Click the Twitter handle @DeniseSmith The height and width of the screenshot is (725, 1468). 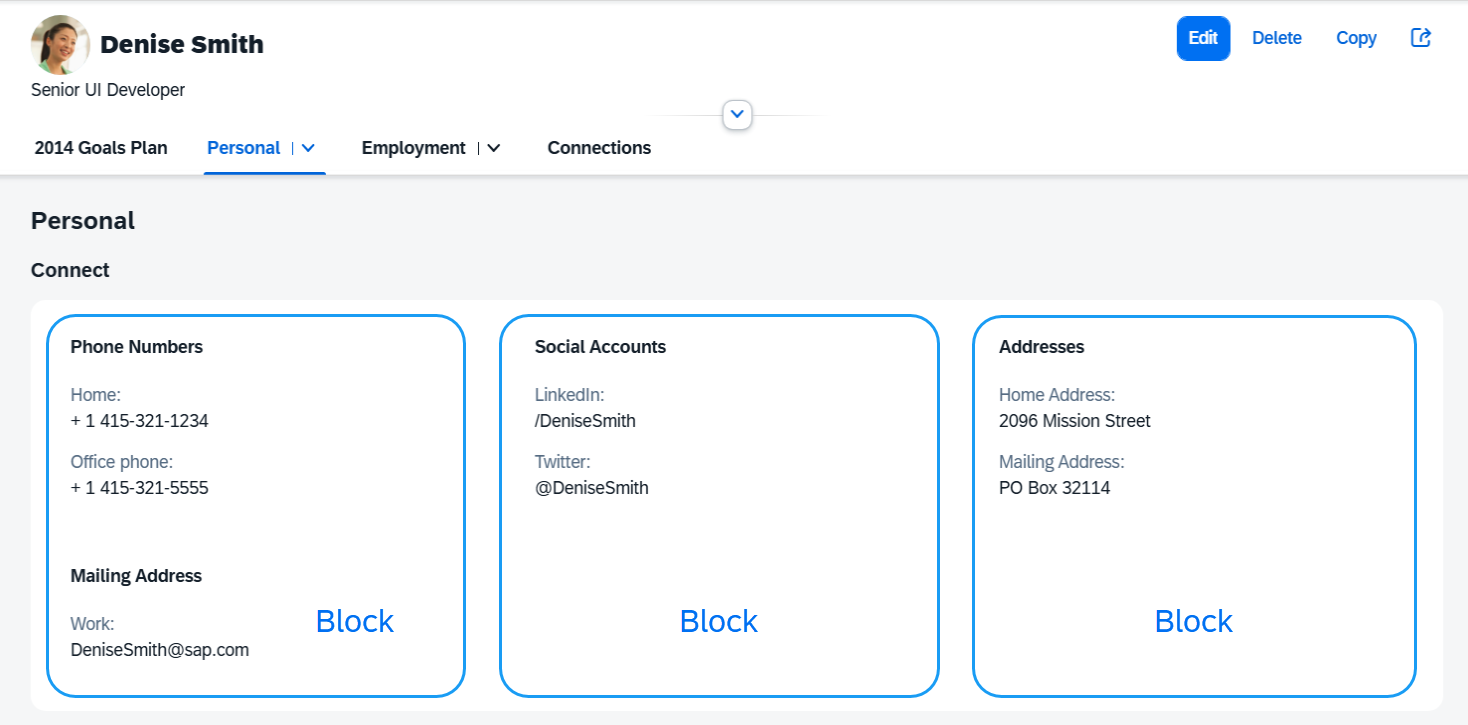(x=592, y=488)
